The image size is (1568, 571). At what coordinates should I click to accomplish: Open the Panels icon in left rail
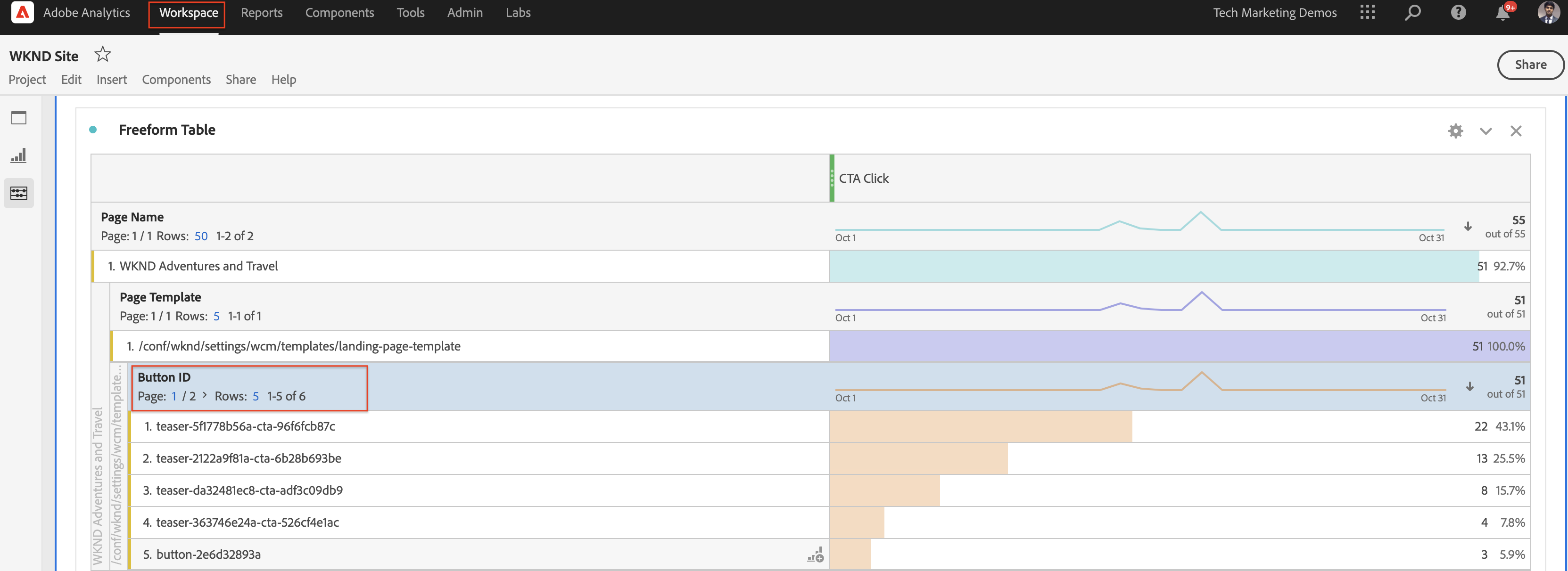click(x=19, y=118)
